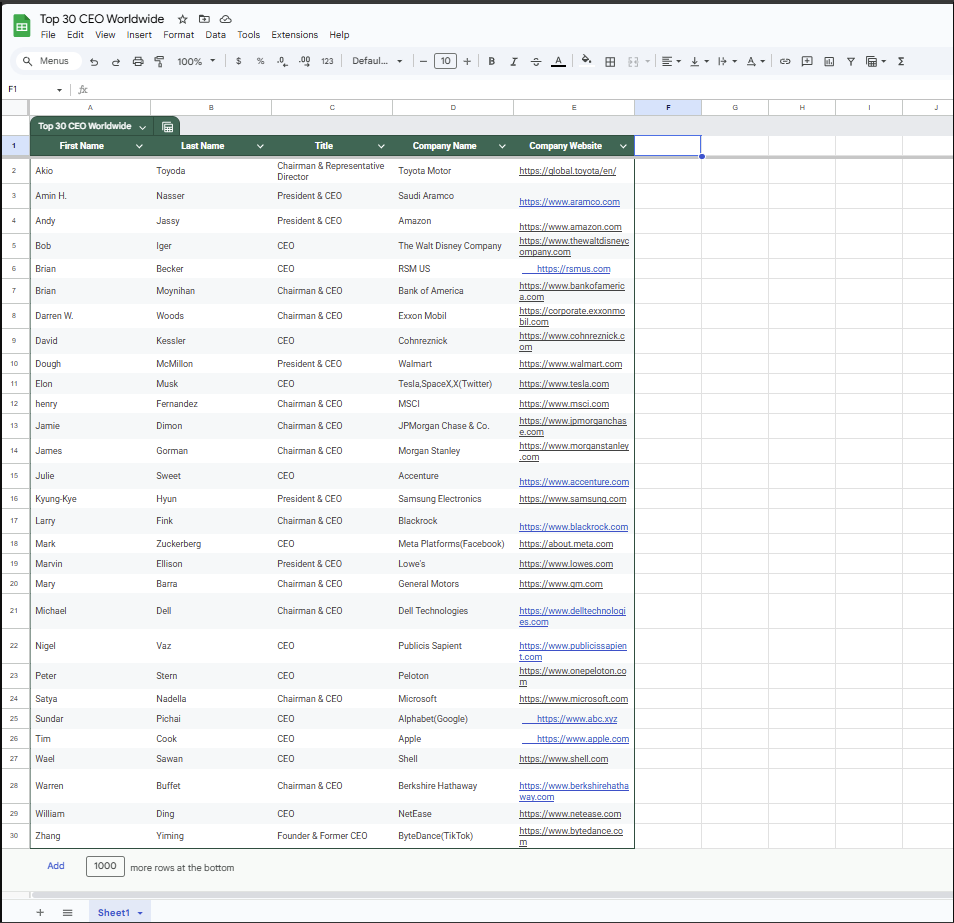The width and height of the screenshot is (954, 923).
Task: Click Add to append rows
Action: (56, 866)
